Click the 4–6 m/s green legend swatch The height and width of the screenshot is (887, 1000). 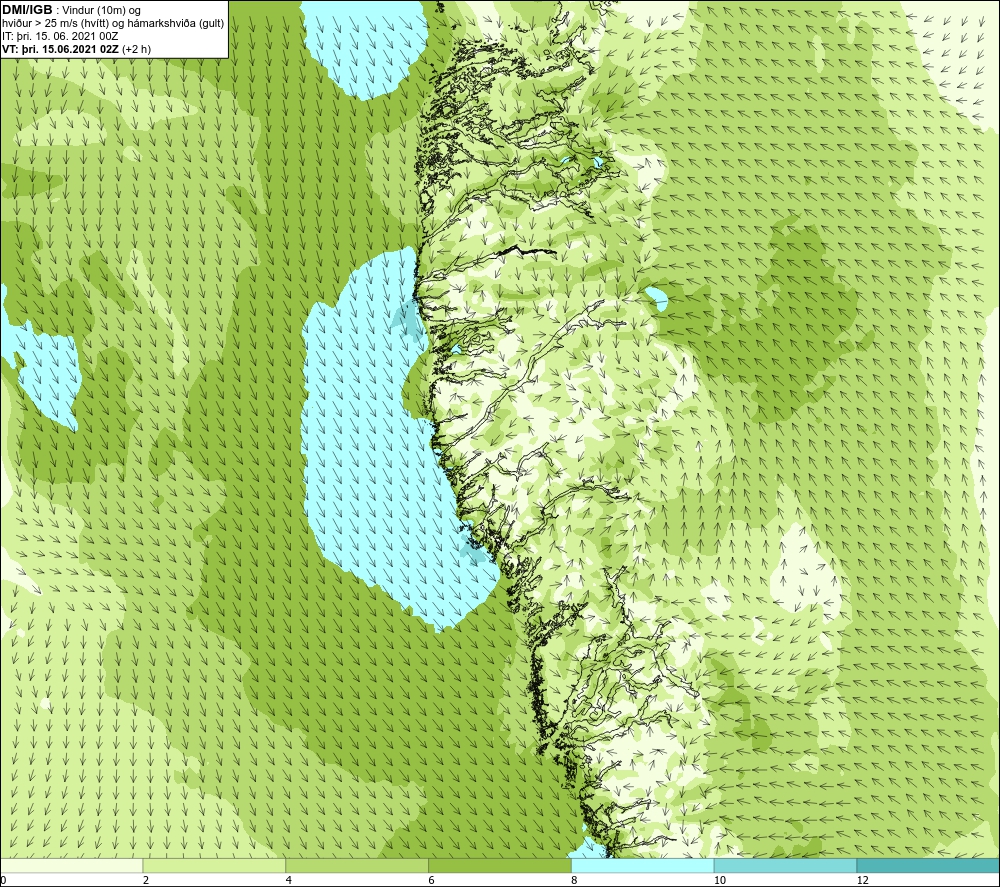click(357, 865)
